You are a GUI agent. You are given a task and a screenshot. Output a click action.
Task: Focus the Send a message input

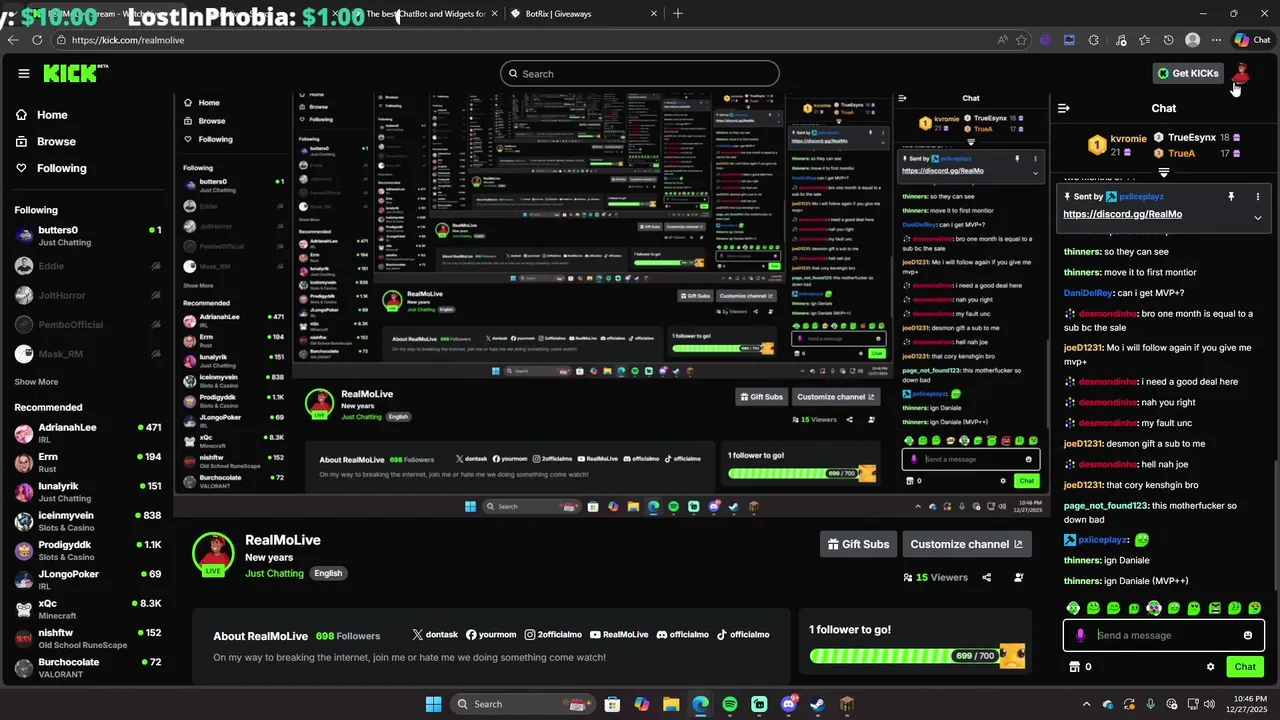(x=1164, y=635)
